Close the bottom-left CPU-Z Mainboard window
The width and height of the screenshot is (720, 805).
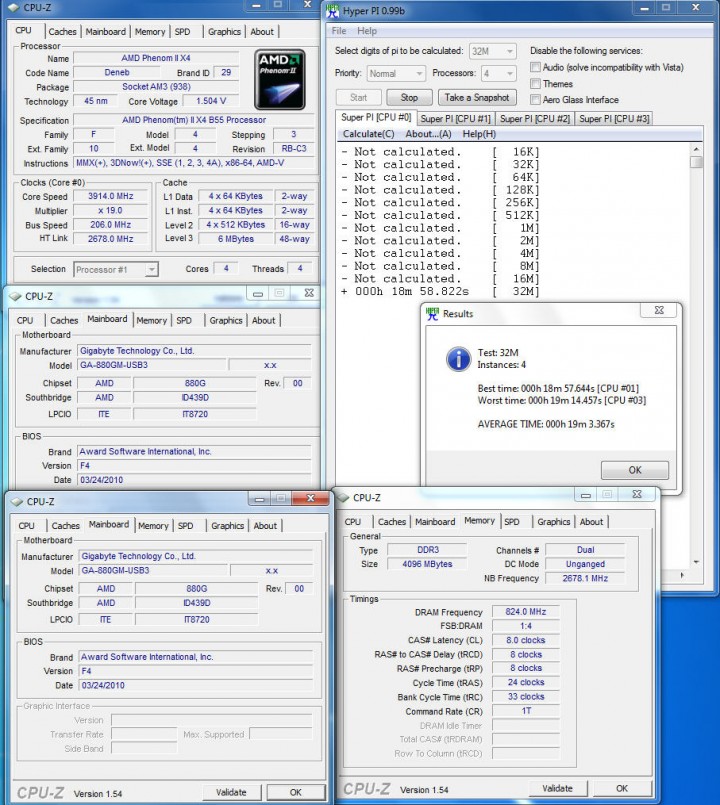point(310,498)
